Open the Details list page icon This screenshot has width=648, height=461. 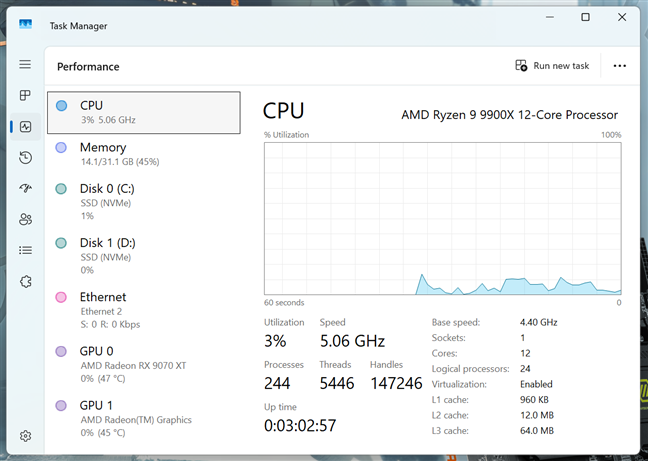coord(26,250)
